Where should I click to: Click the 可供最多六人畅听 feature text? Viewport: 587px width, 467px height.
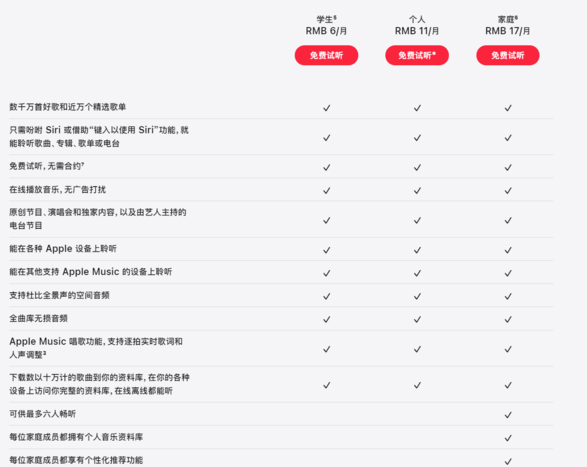click(42, 414)
